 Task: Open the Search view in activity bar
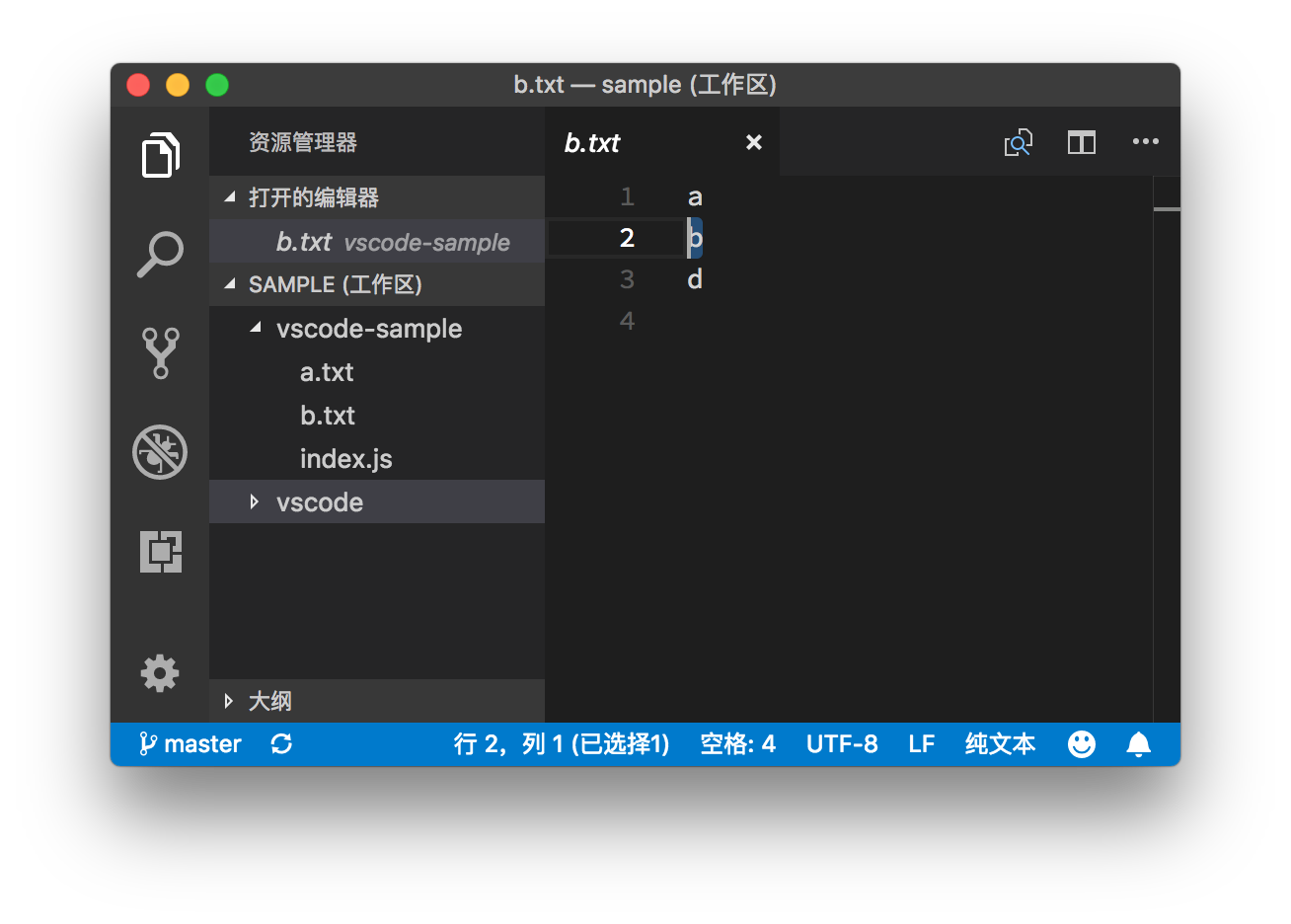160,254
